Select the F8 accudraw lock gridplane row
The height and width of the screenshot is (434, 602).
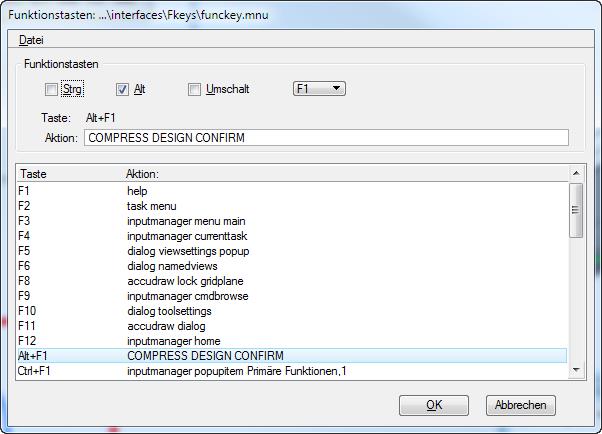click(x=292, y=281)
